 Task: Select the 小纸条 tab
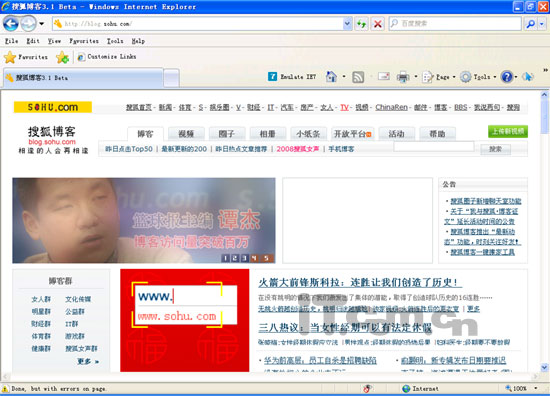point(308,134)
